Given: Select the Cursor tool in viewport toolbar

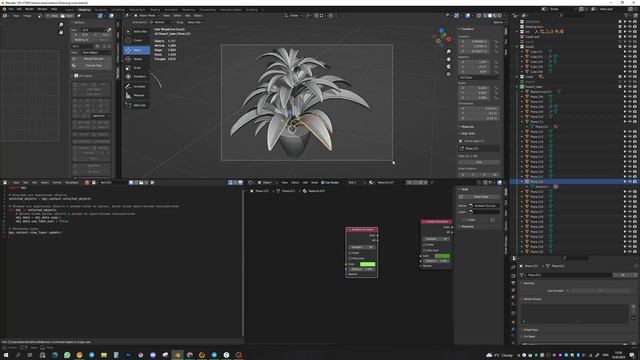Looking at the screenshot, I should (x=136, y=40).
